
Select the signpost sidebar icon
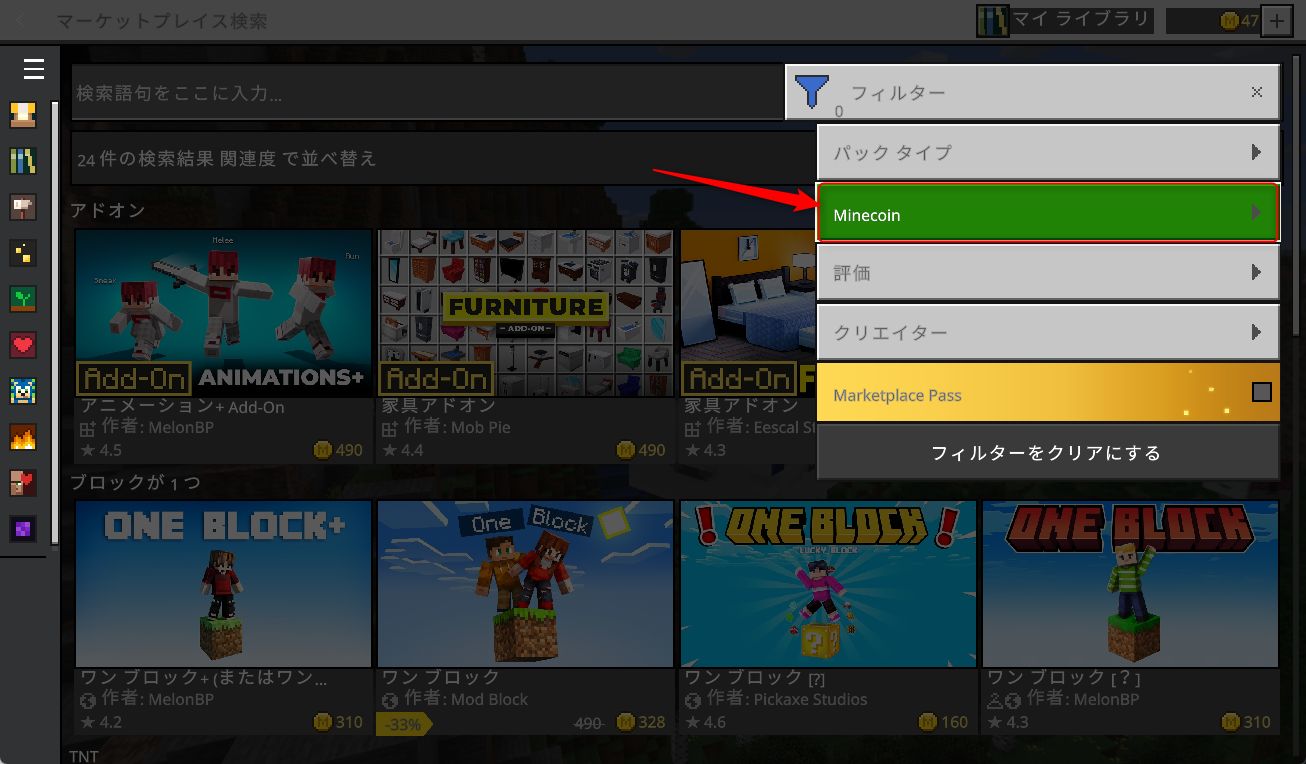(x=23, y=207)
